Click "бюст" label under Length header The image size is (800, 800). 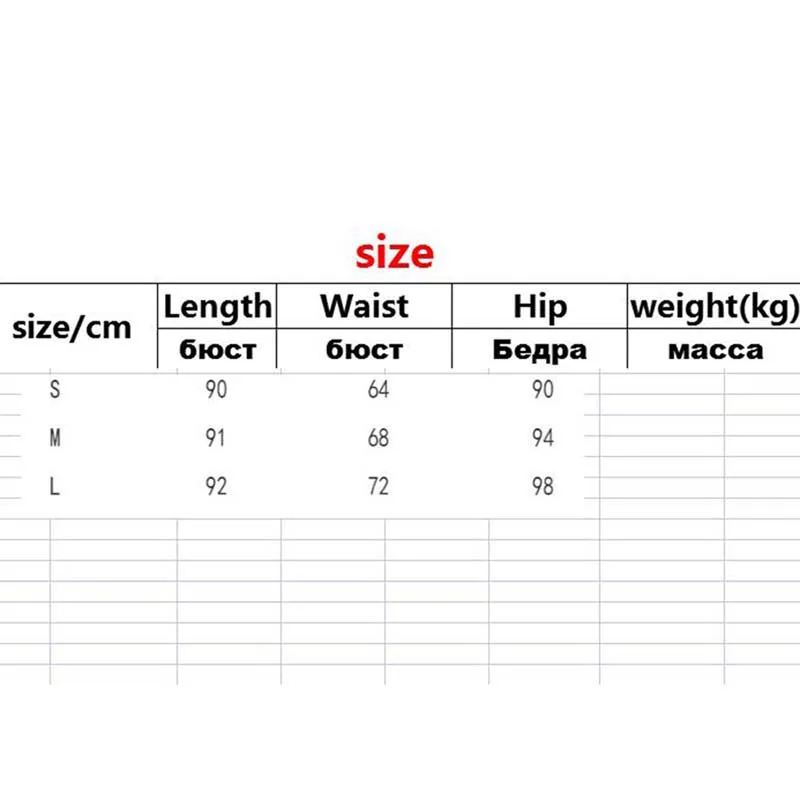(218, 349)
